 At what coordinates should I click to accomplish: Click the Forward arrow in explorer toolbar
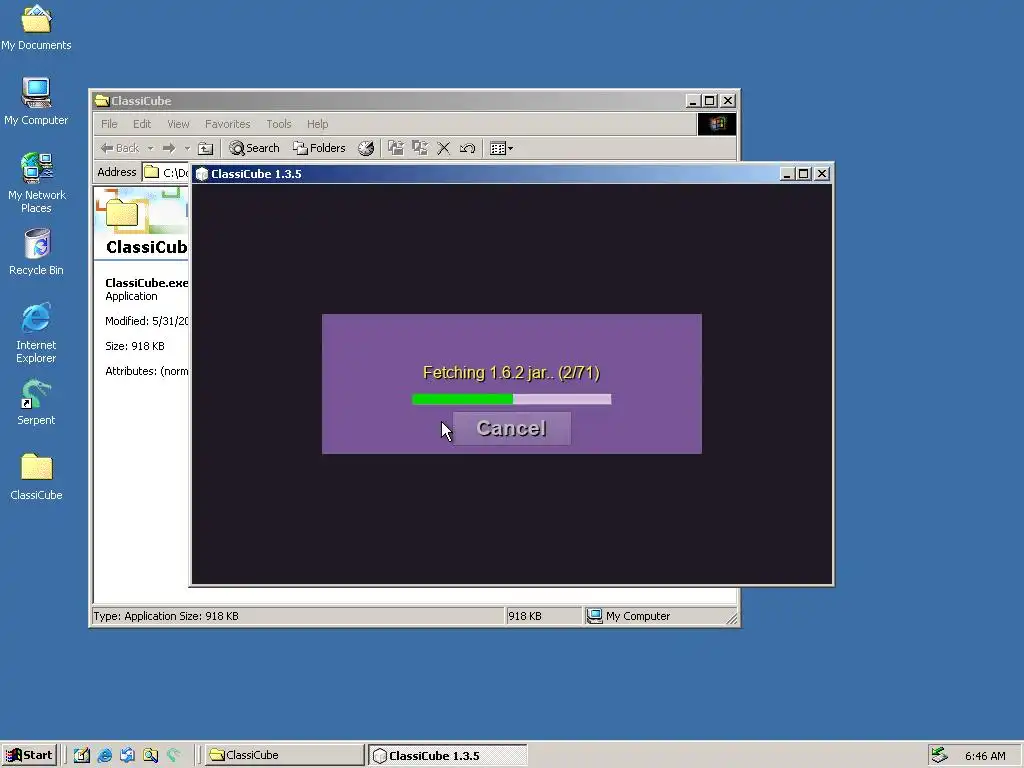pyautogui.click(x=169, y=148)
